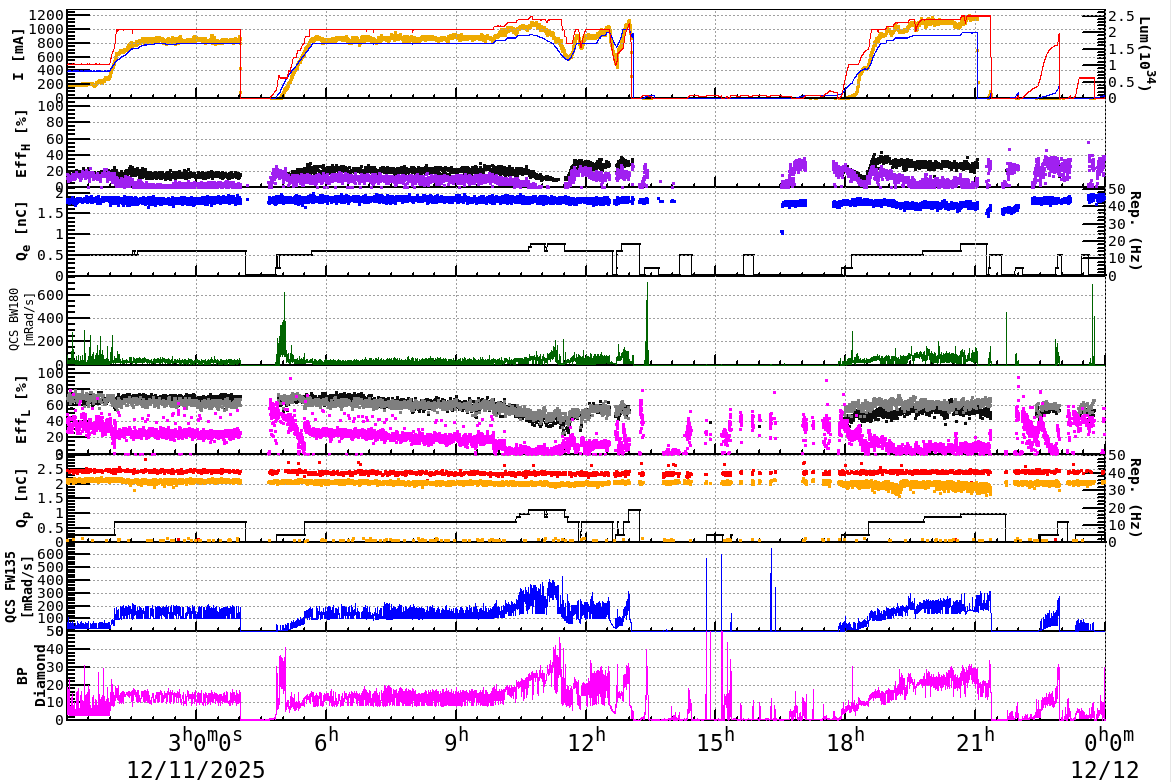Image resolution: width=1172 pixels, height=782 pixels.
Task: Click the "15h" time axis label
Action: click(x=716, y=741)
